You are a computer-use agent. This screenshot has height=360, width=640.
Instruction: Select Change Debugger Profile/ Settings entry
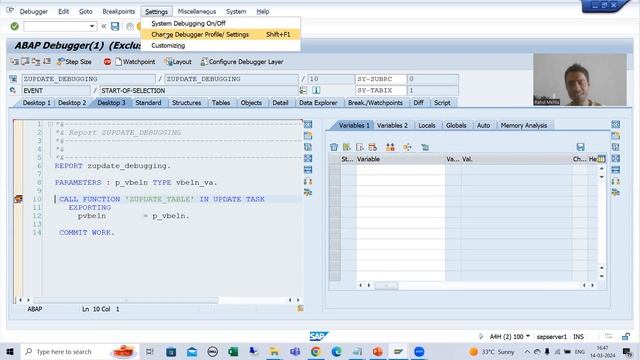click(220, 35)
